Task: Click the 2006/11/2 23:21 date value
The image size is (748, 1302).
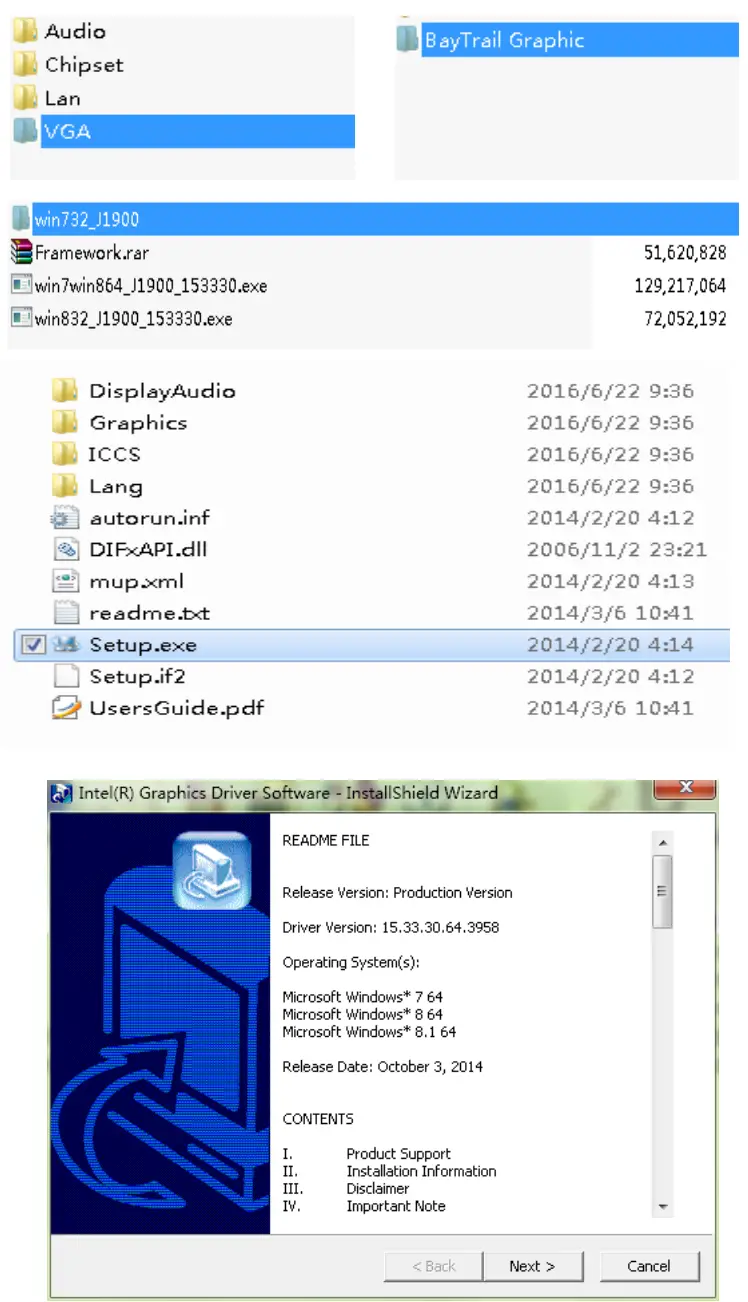Action: coord(616,549)
